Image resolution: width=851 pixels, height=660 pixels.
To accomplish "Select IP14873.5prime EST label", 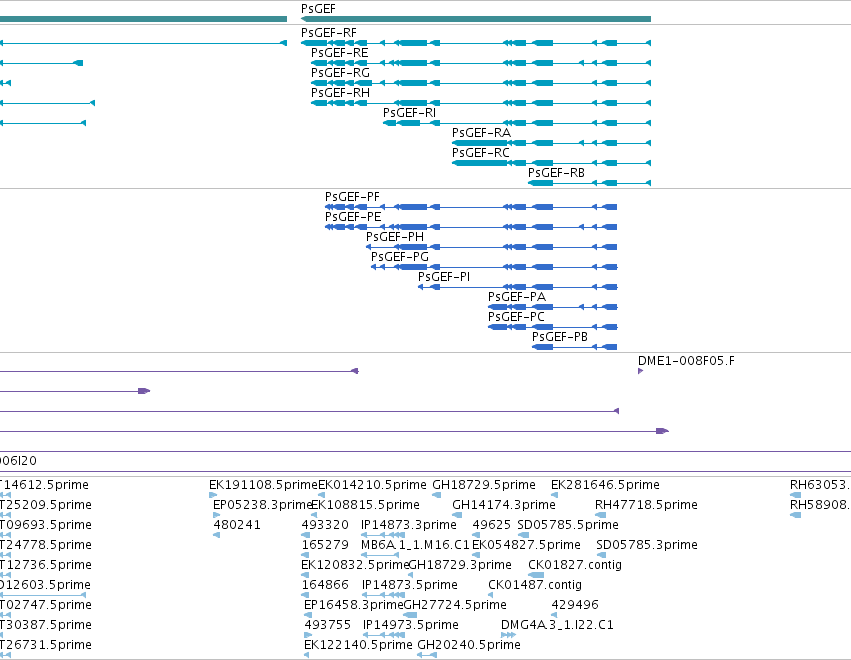I will [410, 585].
